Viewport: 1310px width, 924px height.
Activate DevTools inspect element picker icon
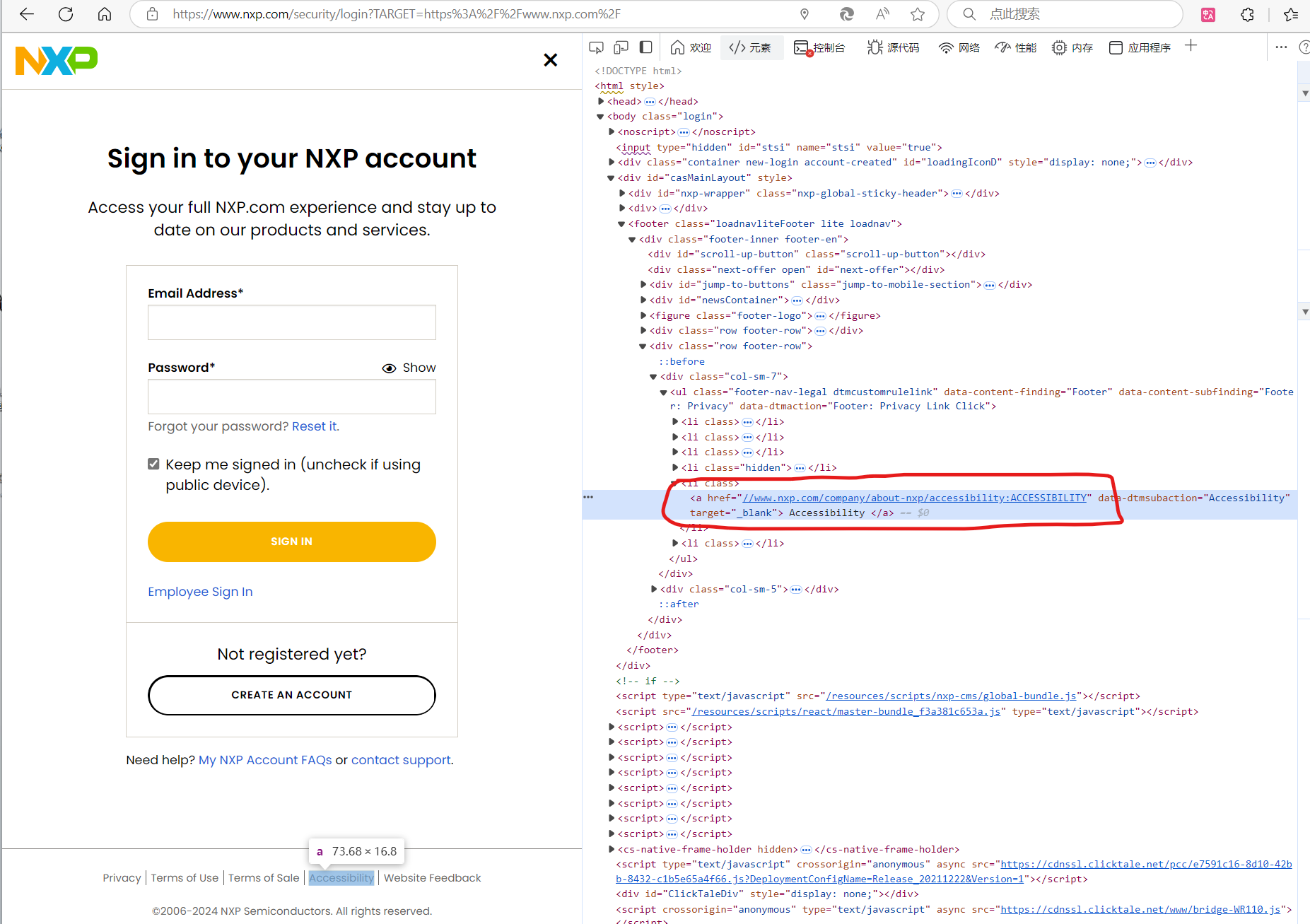[597, 47]
